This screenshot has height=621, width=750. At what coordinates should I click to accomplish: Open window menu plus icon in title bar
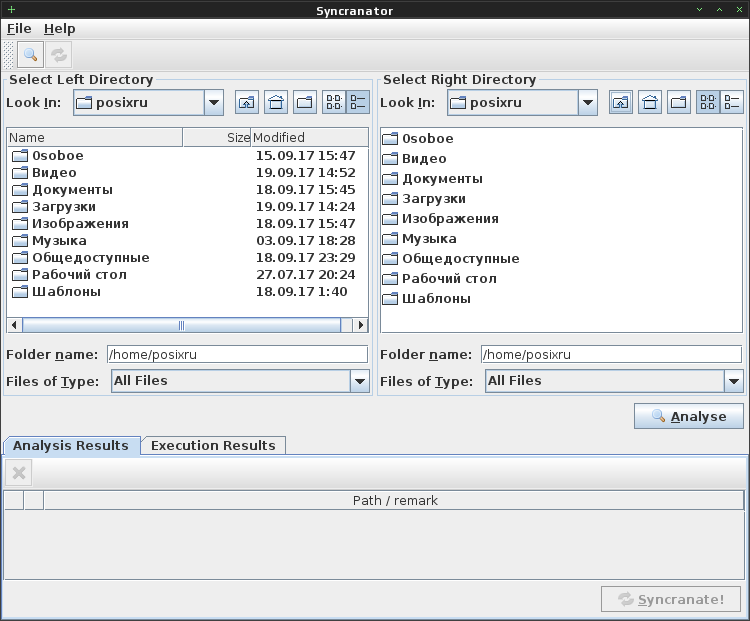(x=11, y=10)
